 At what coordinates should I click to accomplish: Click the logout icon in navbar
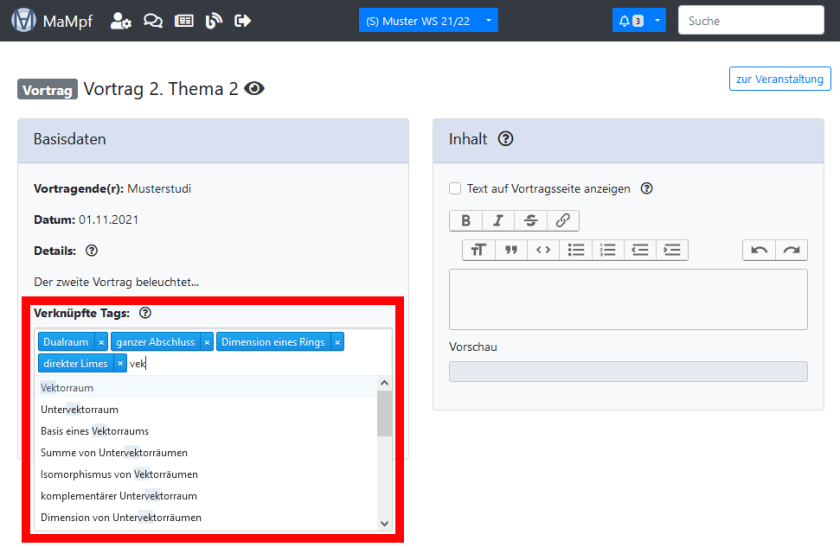click(x=242, y=21)
